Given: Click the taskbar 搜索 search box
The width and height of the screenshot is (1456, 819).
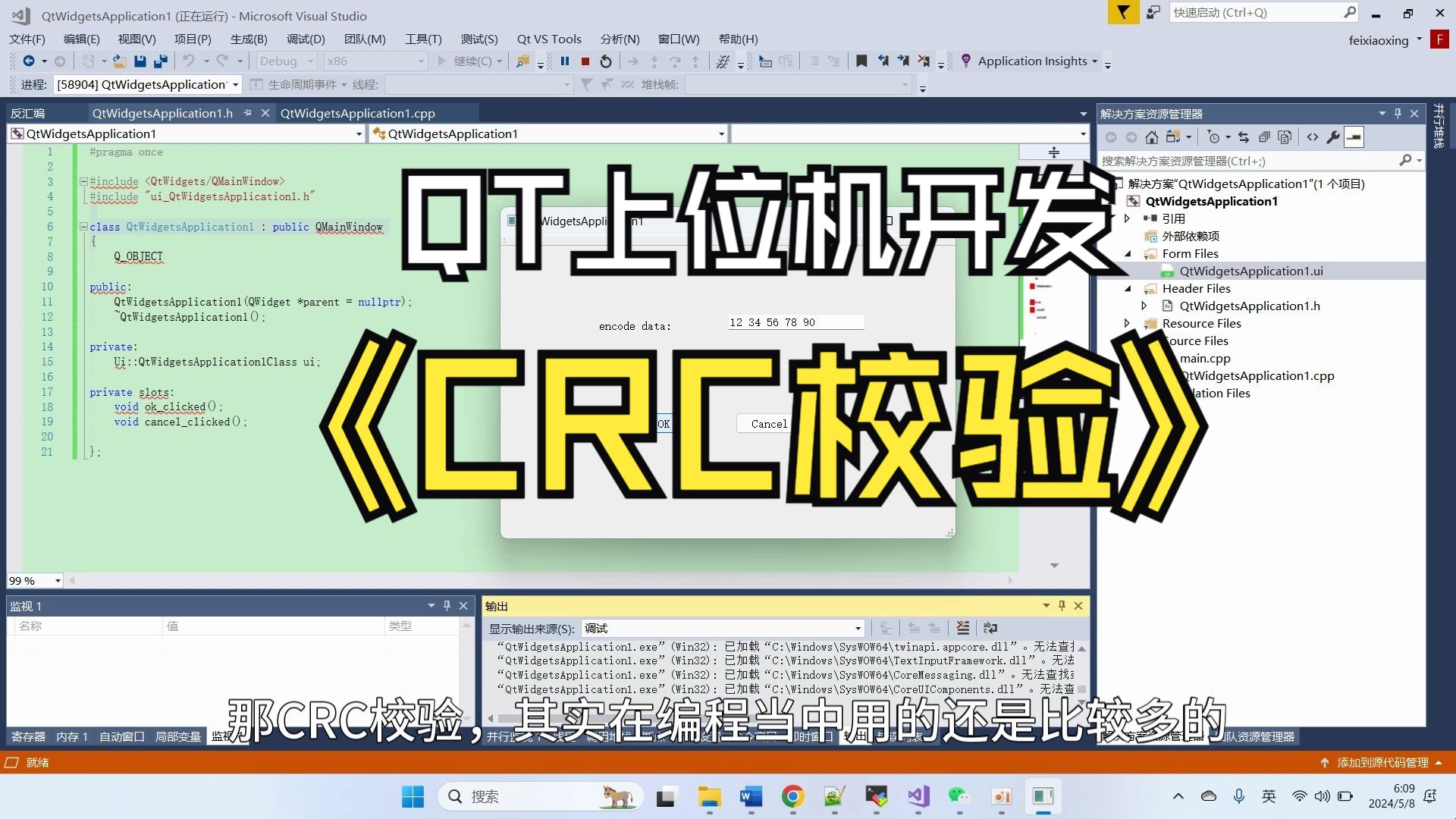Looking at the screenshot, I should tap(541, 796).
